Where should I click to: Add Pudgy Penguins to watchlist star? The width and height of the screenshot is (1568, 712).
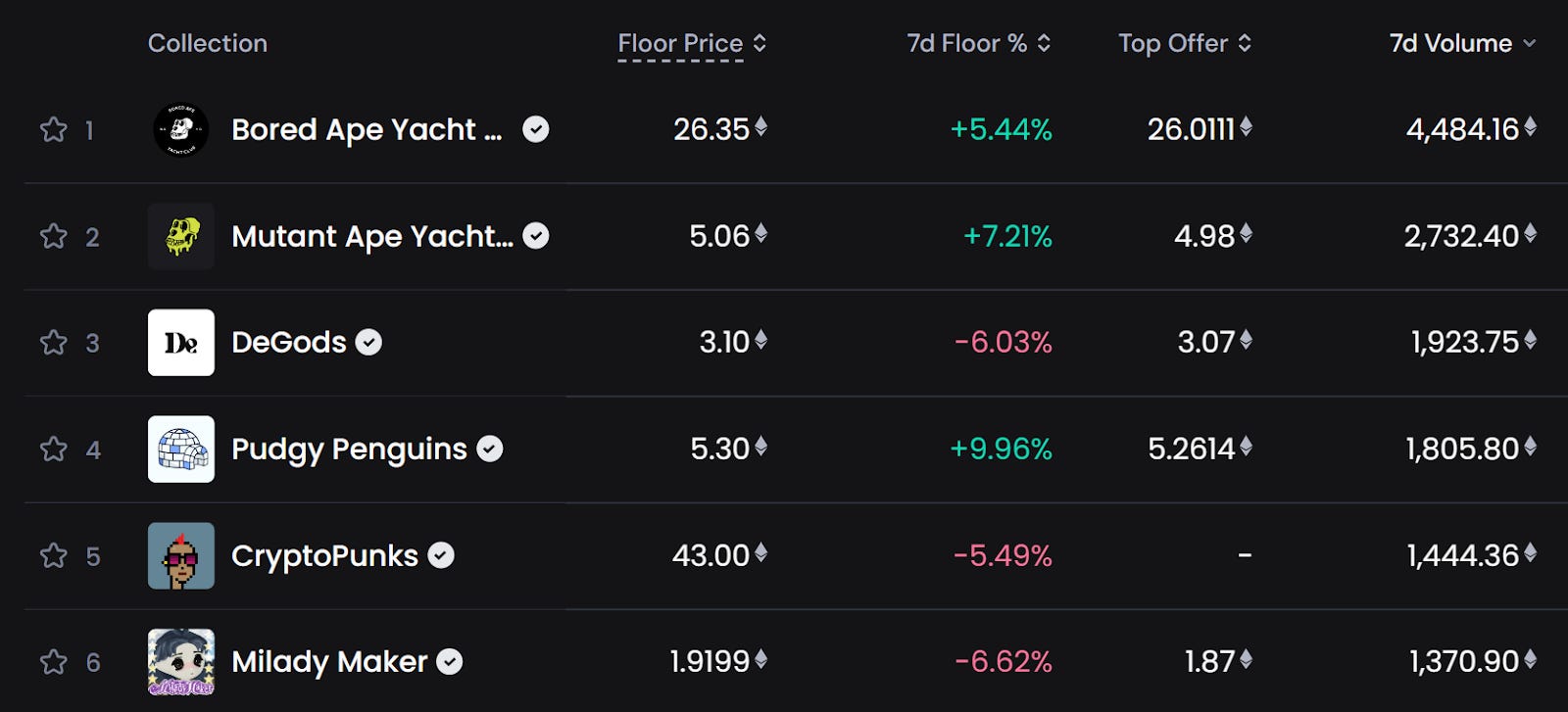tap(54, 450)
